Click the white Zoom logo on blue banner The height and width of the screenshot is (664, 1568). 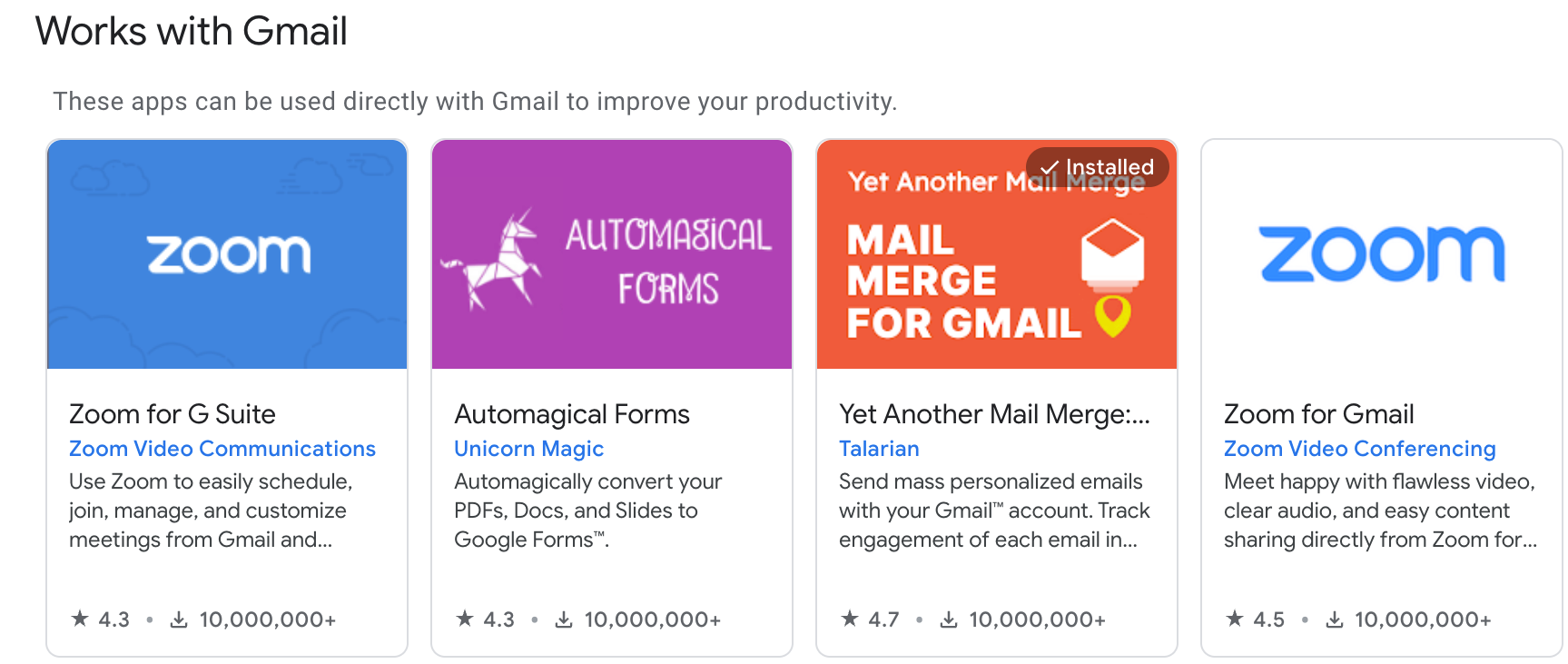229,254
